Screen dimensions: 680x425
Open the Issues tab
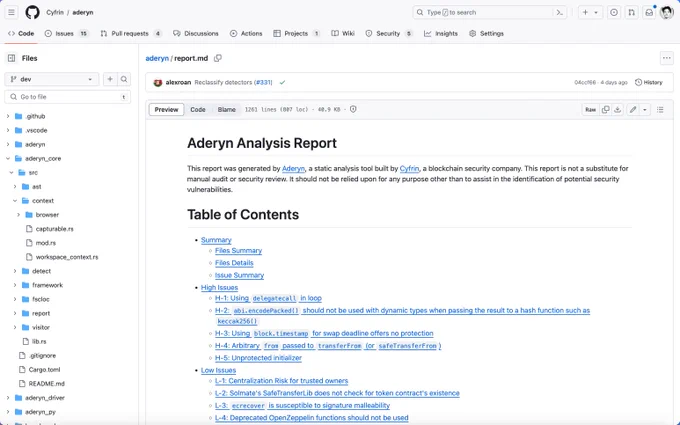point(67,33)
